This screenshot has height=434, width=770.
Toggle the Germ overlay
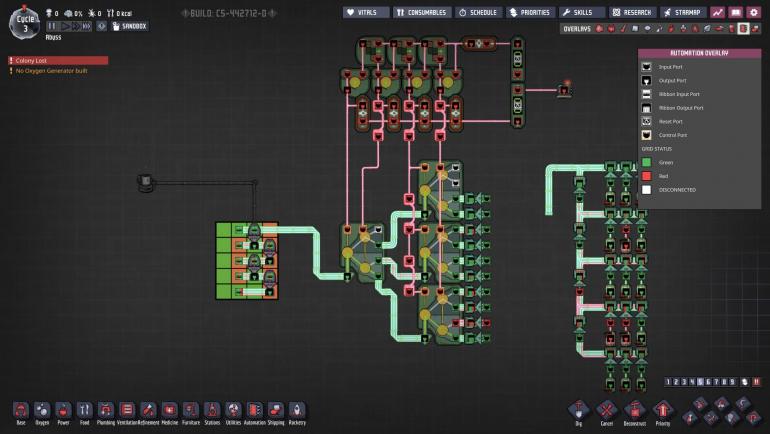tap(695, 29)
